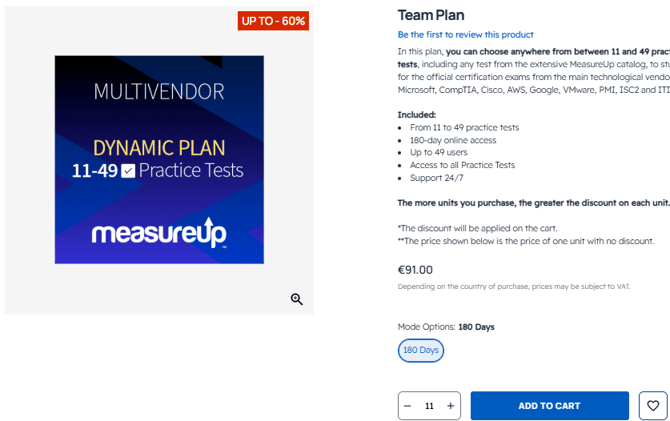This screenshot has height=421, width=670.
Task: Select the 180 Days mode option
Action: tap(421, 351)
